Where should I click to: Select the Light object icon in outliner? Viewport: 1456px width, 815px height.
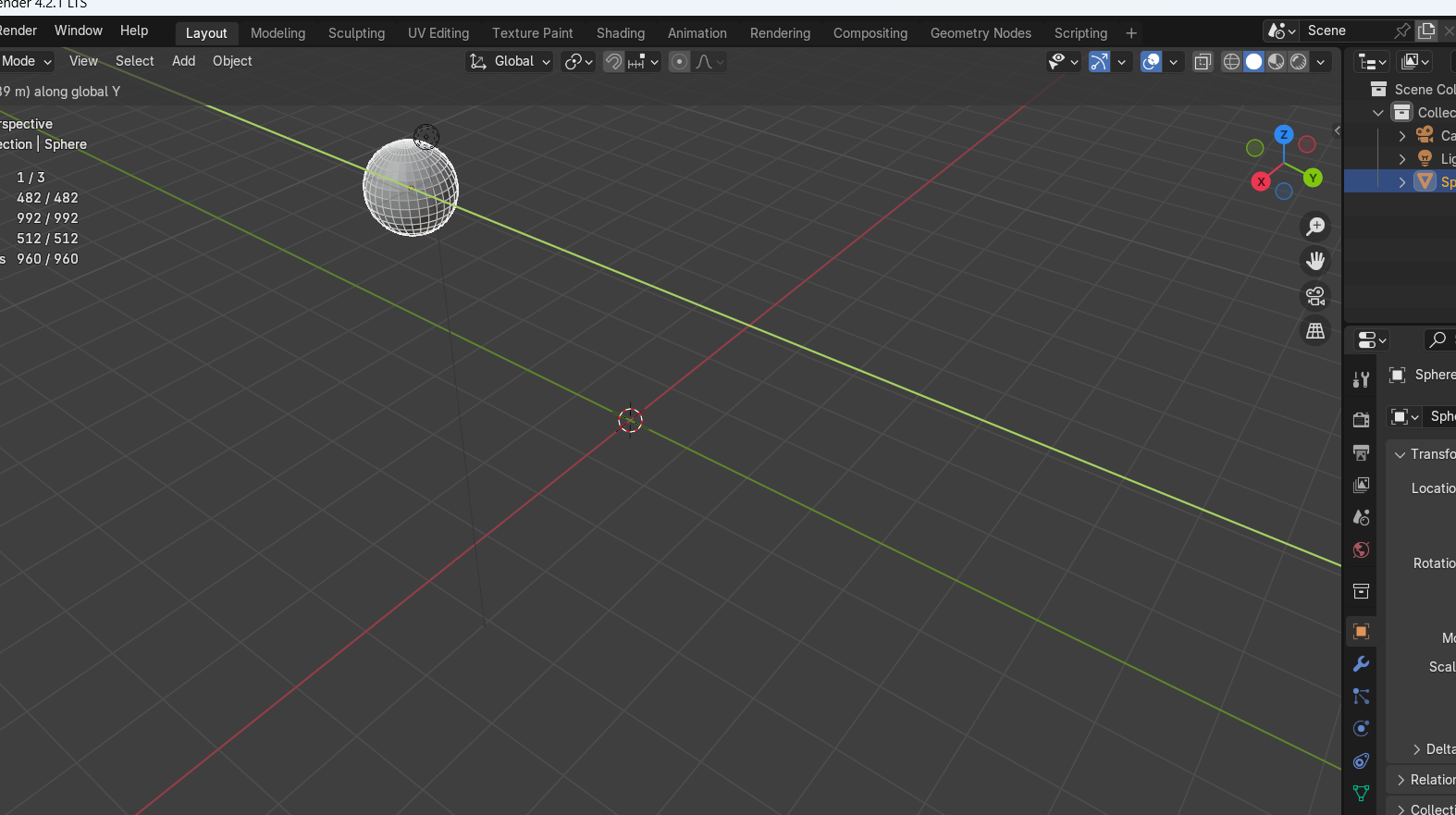pyautogui.click(x=1425, y=158)
